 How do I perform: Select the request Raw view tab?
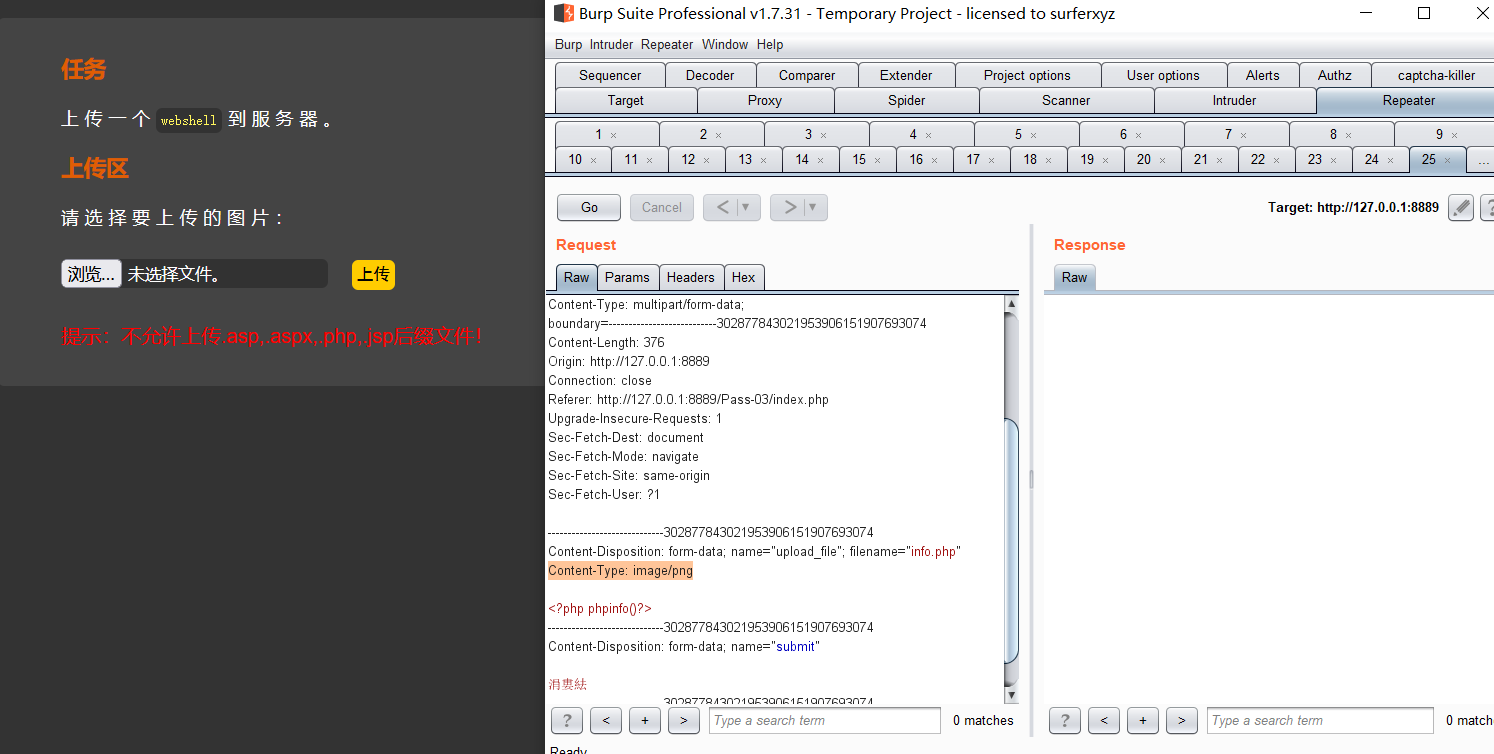coord(576,277)
